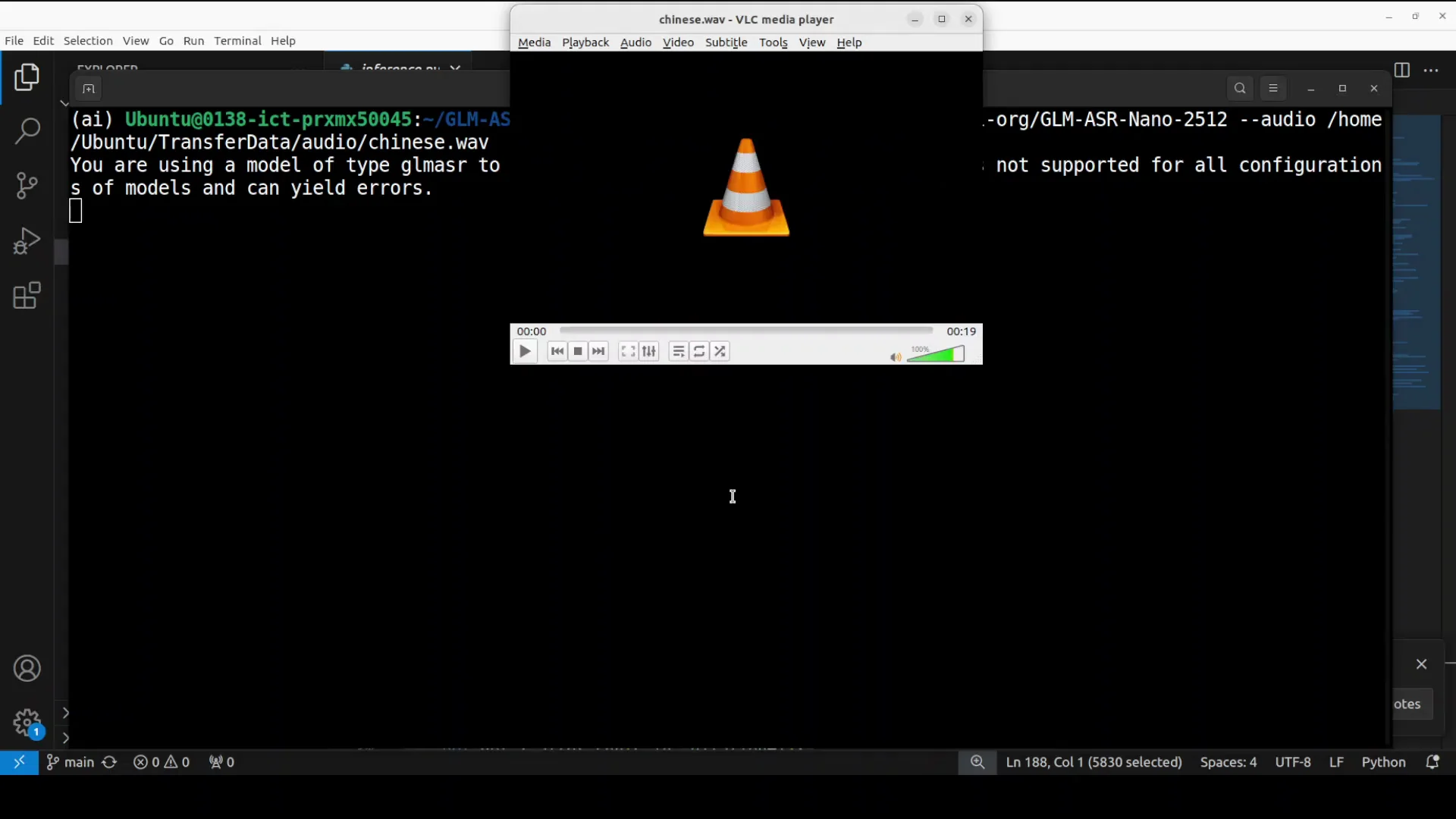This screenshot has width=1456, height=819.
Task: Open the Run and Debug panel
Action: pos(27,240)
